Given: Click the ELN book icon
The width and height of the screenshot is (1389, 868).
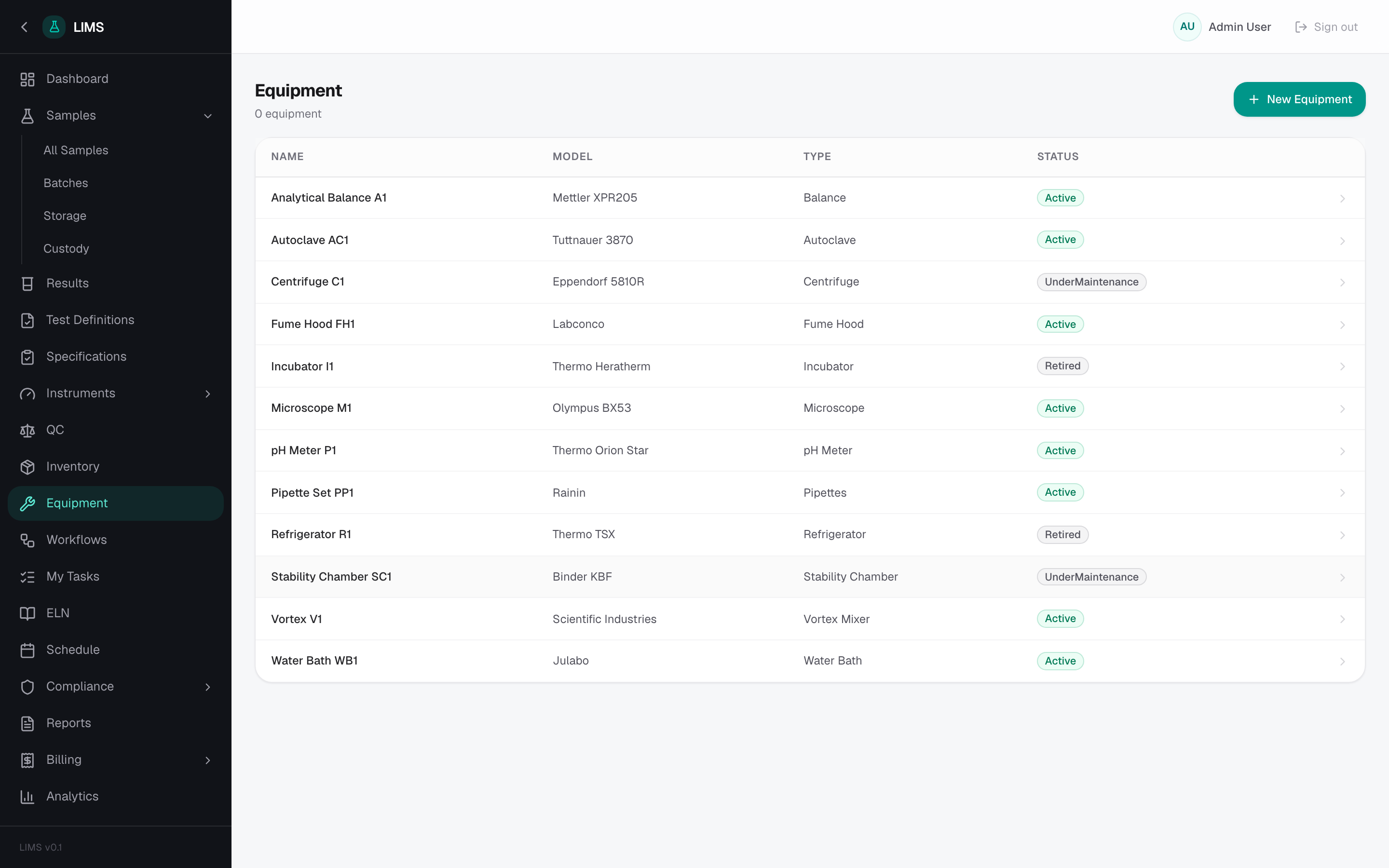Looking at the screenshot, I should 27,614.
